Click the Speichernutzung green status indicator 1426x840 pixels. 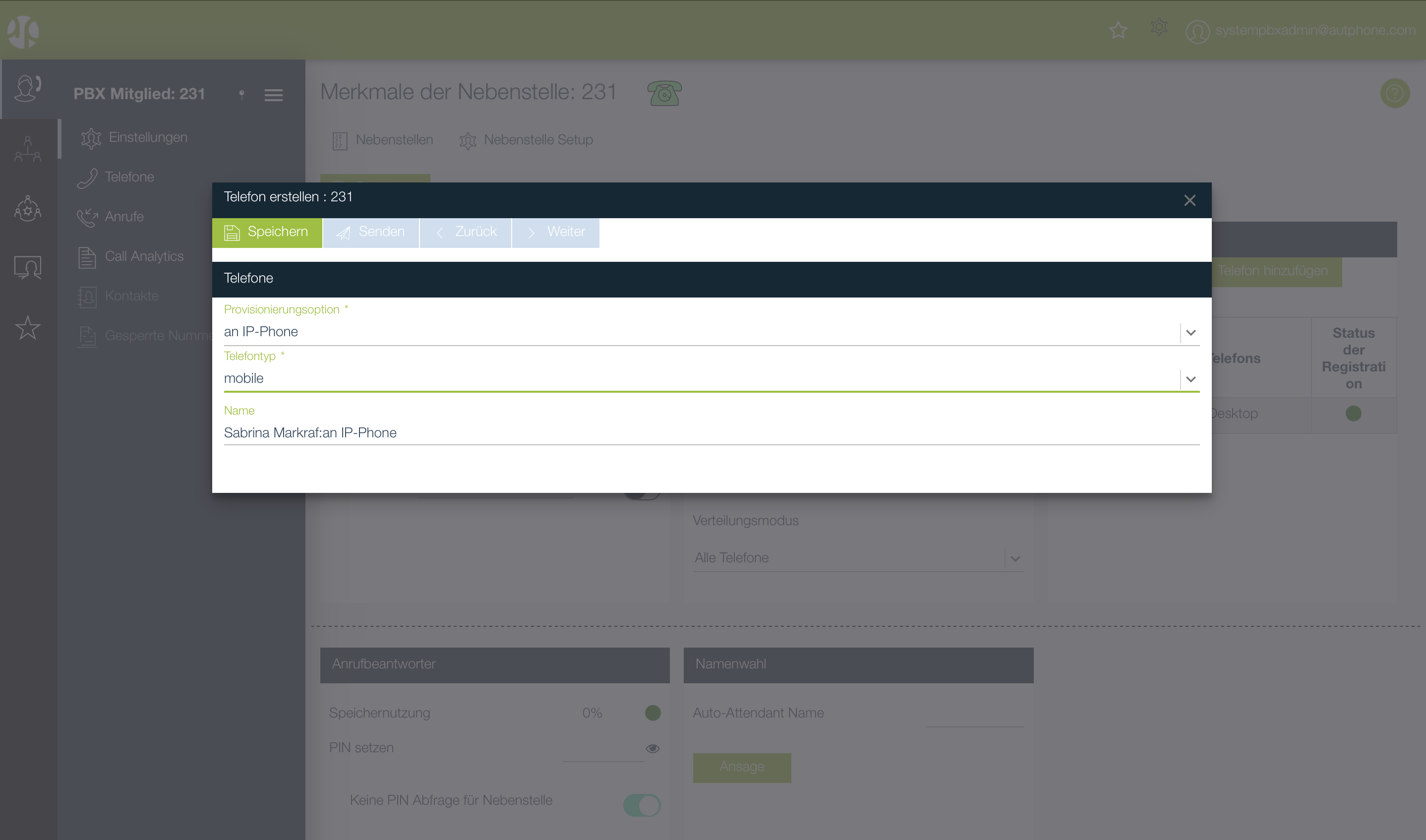[653, 713]
